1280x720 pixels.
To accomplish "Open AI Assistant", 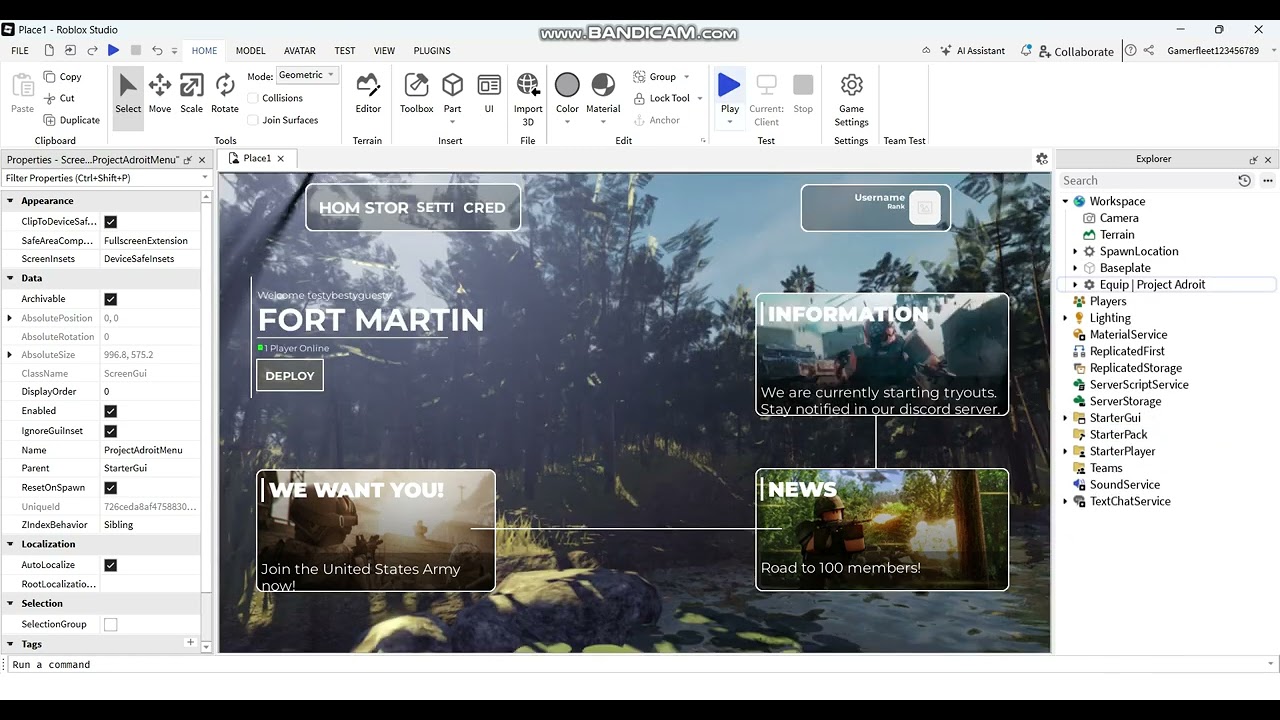I will pos(972,51).
